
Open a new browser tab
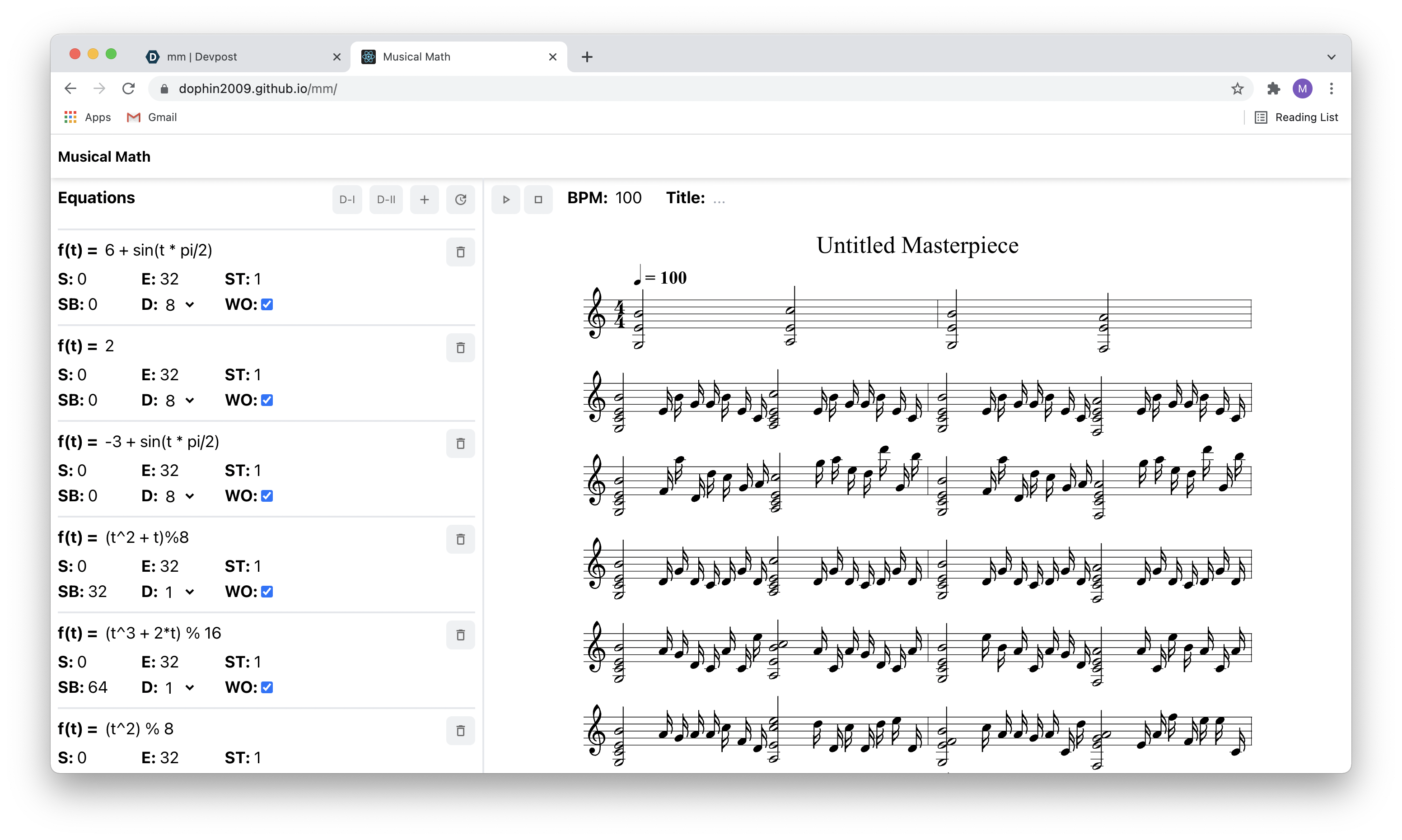587,56
